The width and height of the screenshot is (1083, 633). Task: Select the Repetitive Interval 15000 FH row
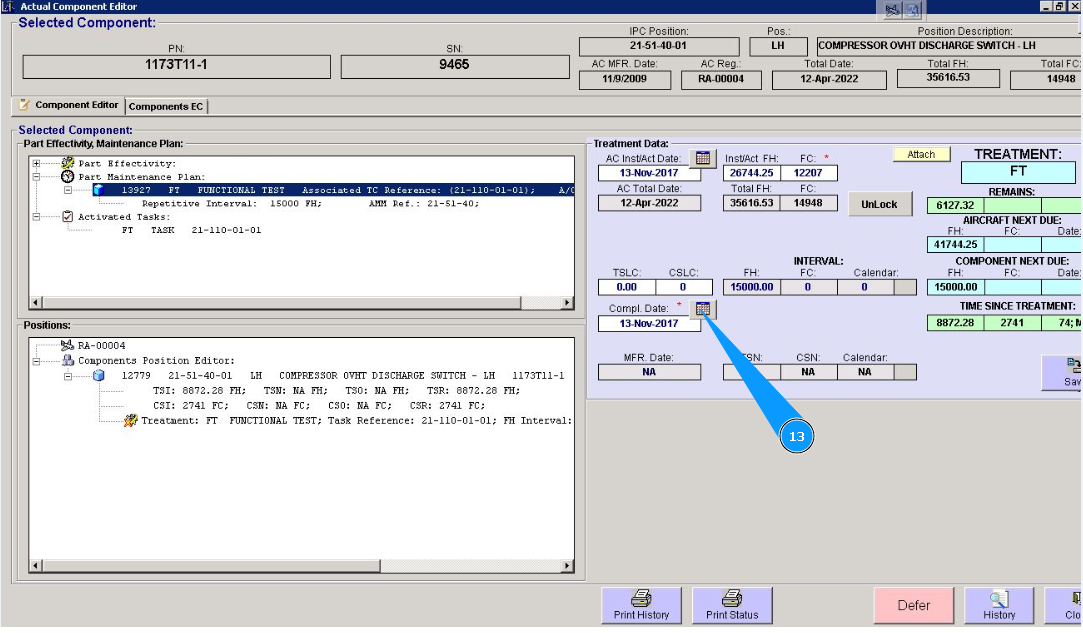pyautogui.click(x=310, y=204)
